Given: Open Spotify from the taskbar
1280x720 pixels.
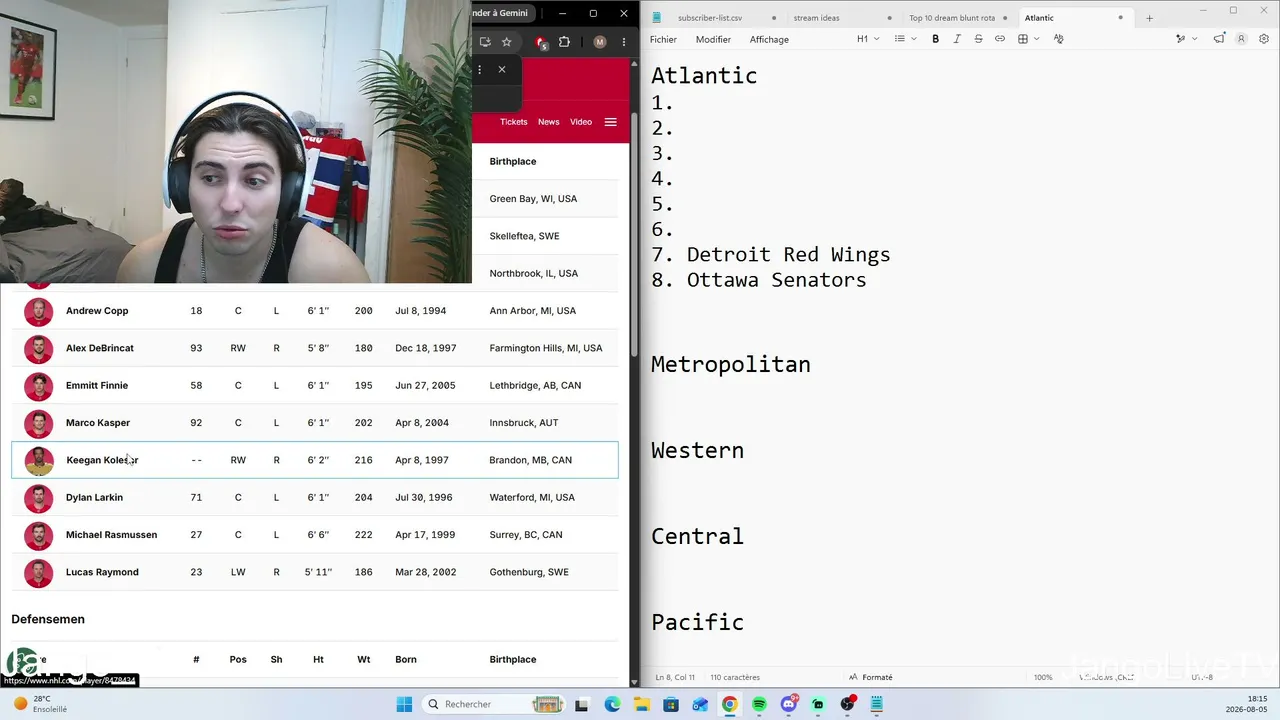Looking at the screenshot, I should point(759,704).
